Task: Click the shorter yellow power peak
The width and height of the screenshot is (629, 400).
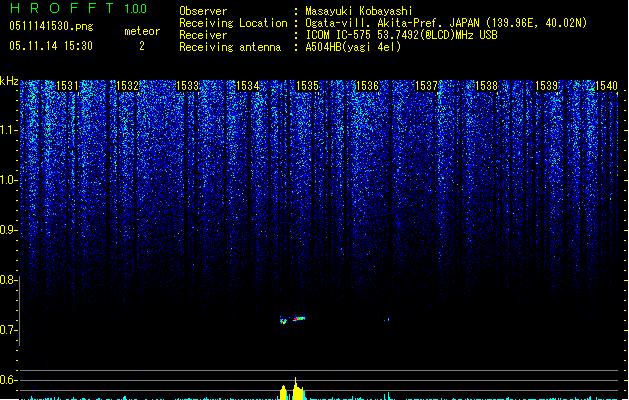Action: pyautogui.click(x=283, y=393)
